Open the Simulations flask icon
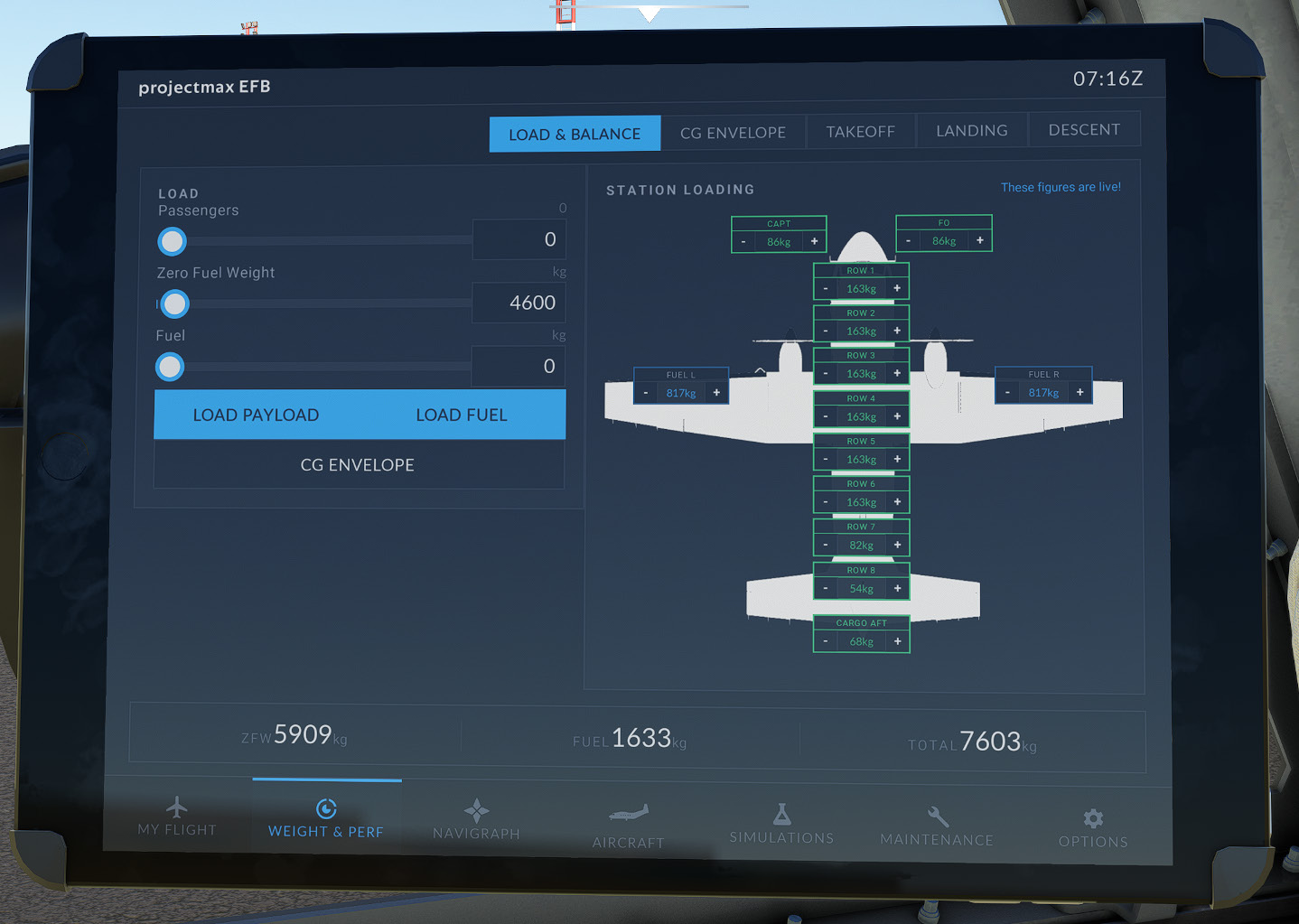This screenshot has width=1299, height=924. [x=782, y=814]
